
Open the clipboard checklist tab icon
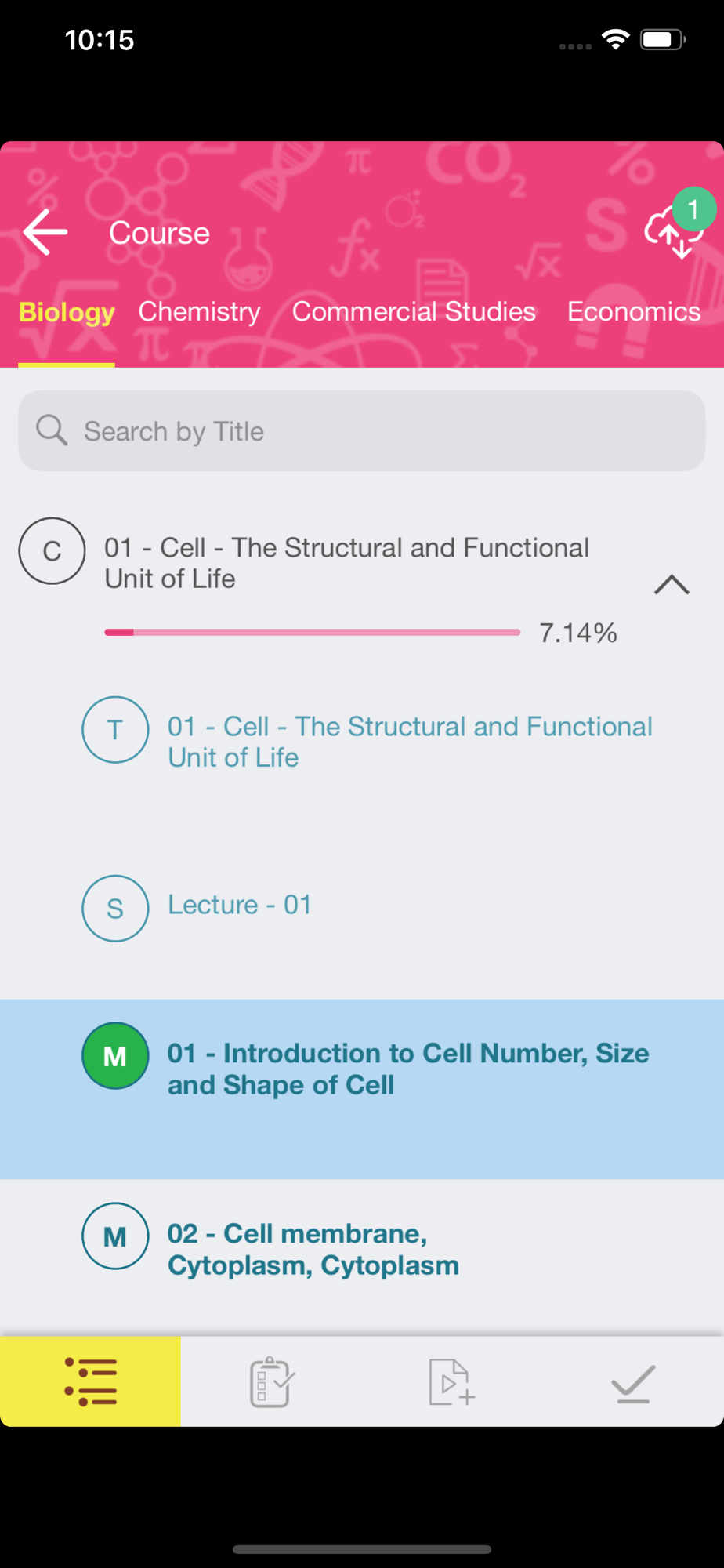tap(271, 1382)
